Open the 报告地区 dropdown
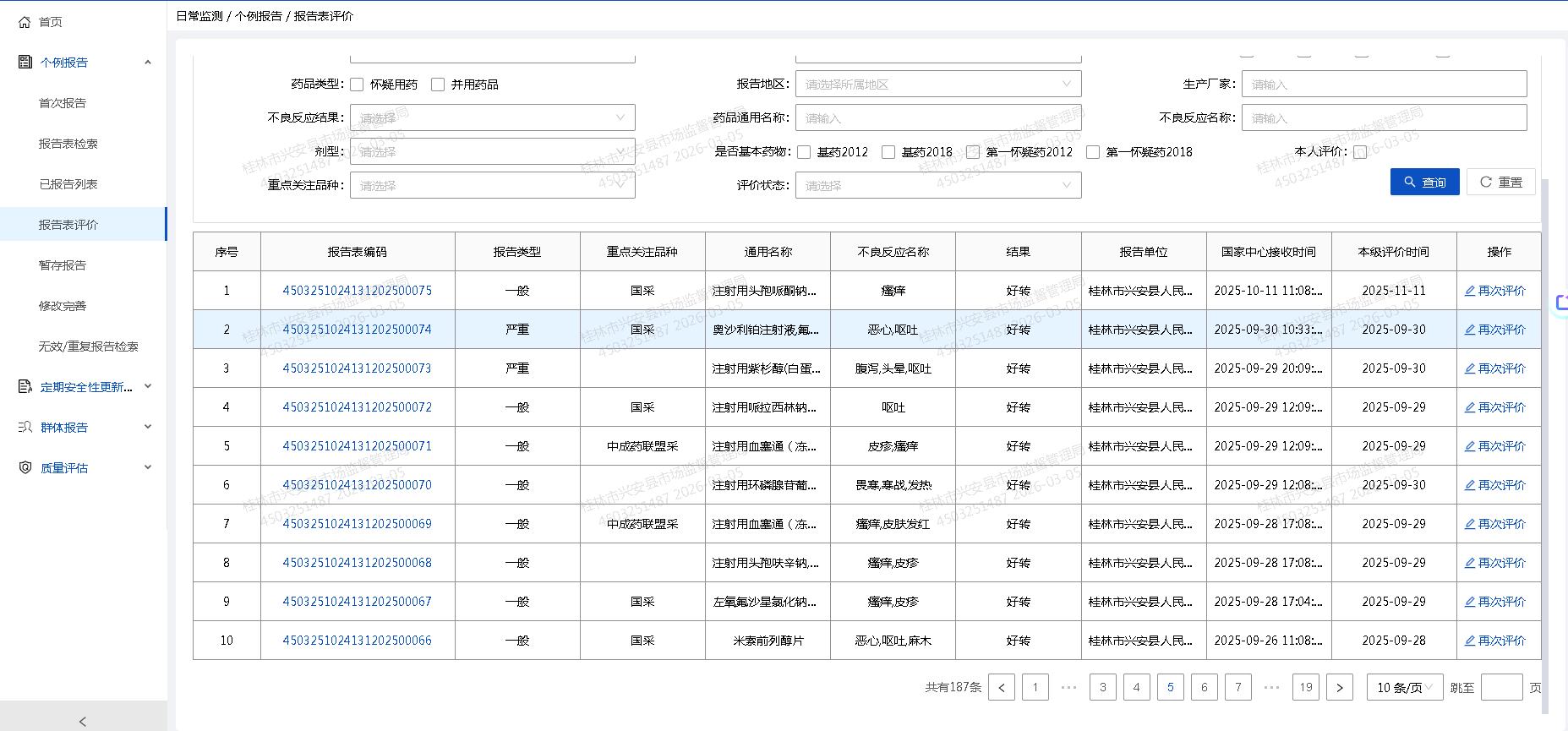Image resolution: width=1568 pixels, height=731 pixels. [937, 85]
